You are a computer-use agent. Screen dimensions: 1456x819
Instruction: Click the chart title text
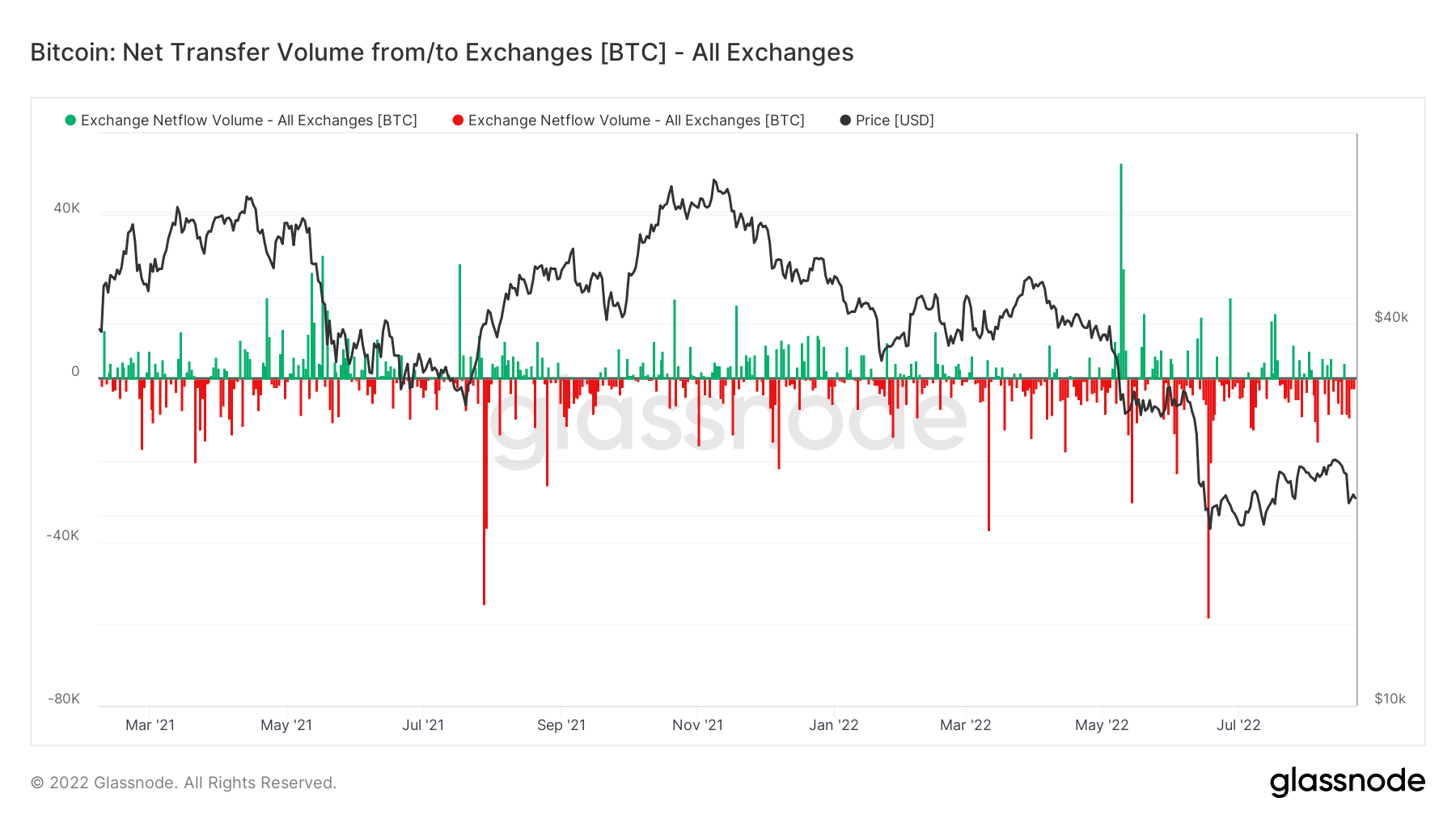(442, 53)
